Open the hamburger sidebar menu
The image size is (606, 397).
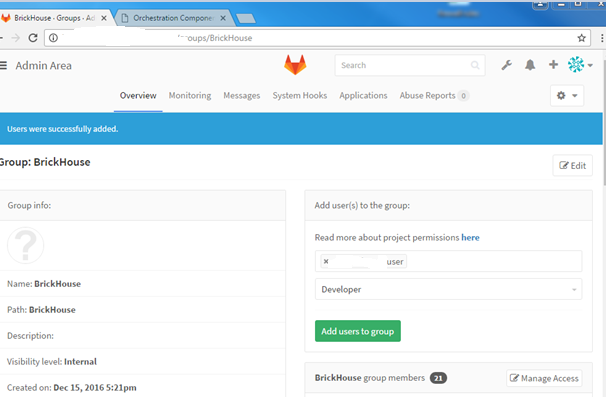tap(3, 65)
